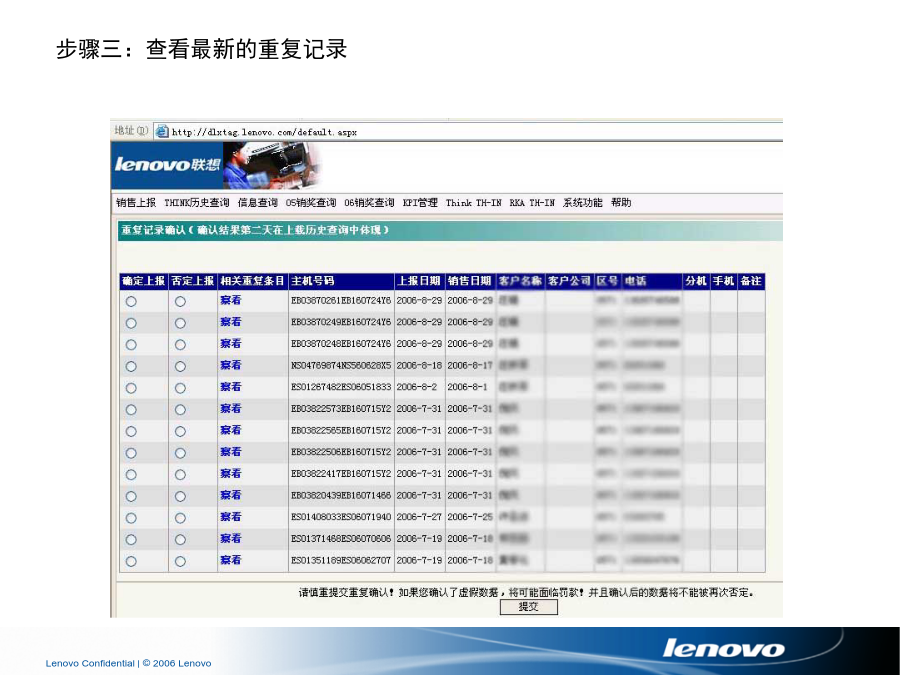Select 确定上报 radio for host EB03822573

131,410
